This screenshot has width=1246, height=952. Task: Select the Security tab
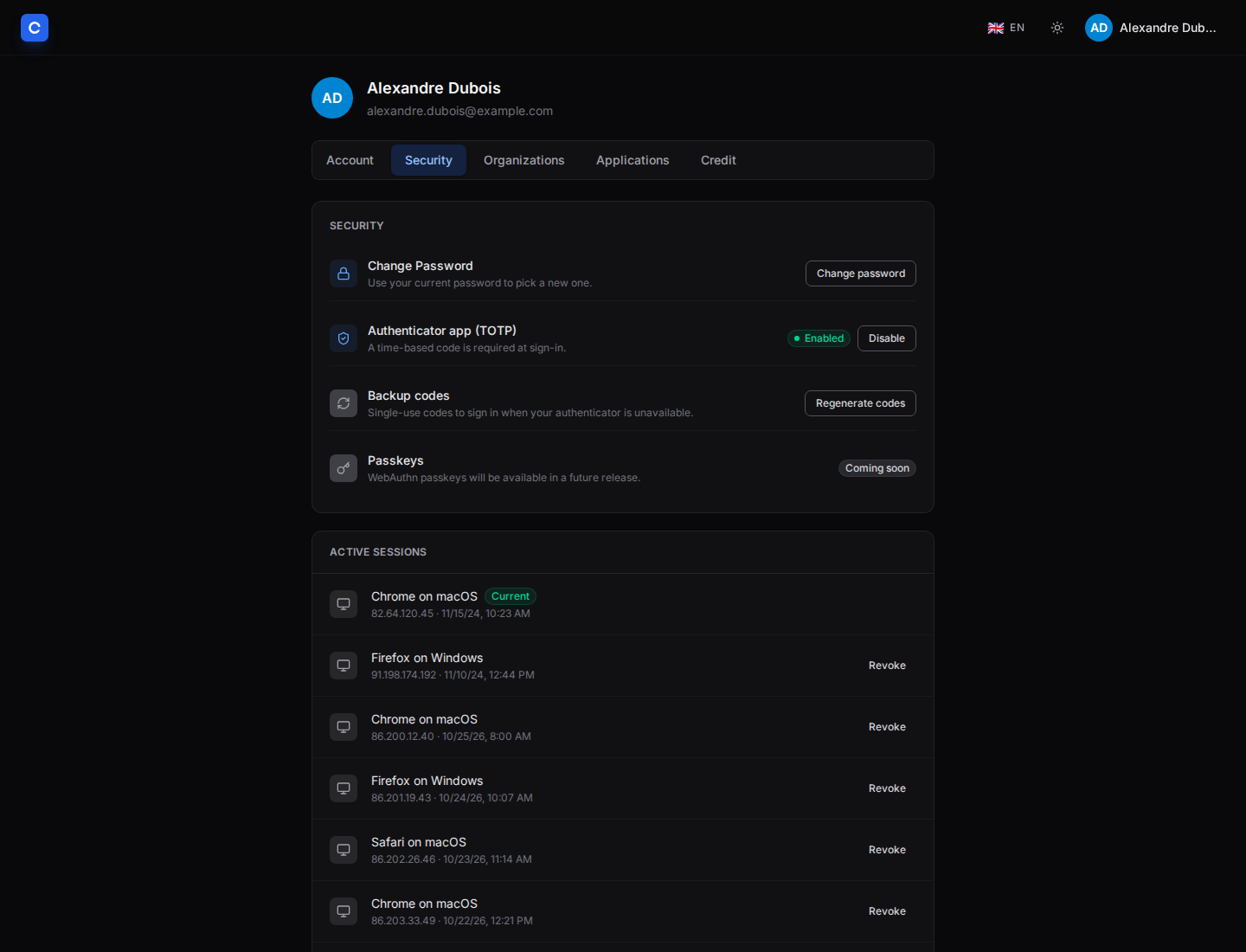point(428,160)
